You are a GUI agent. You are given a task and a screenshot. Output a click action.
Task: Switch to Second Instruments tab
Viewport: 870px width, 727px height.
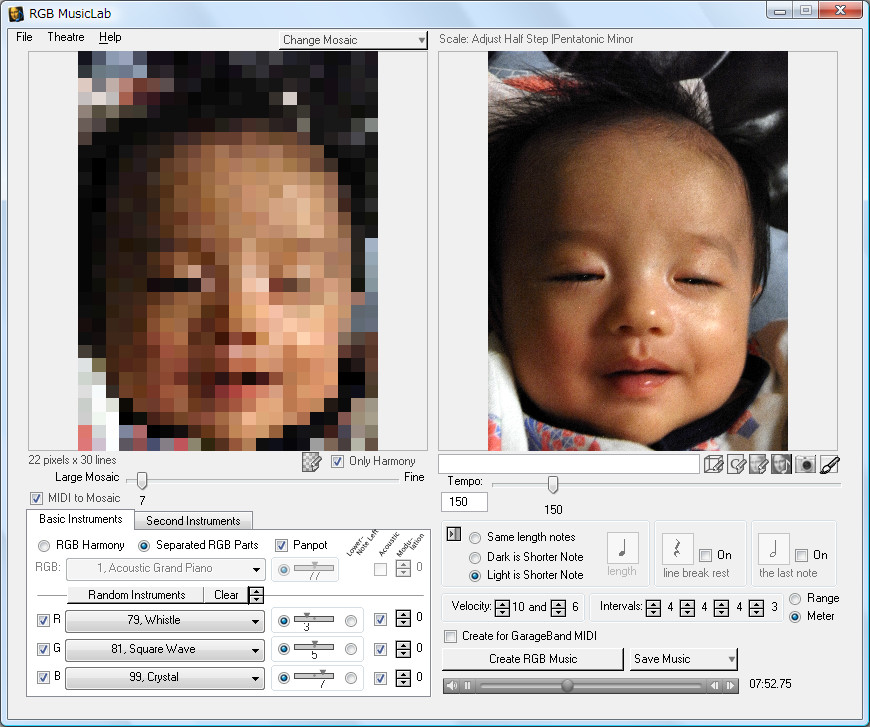click(193, 521)
